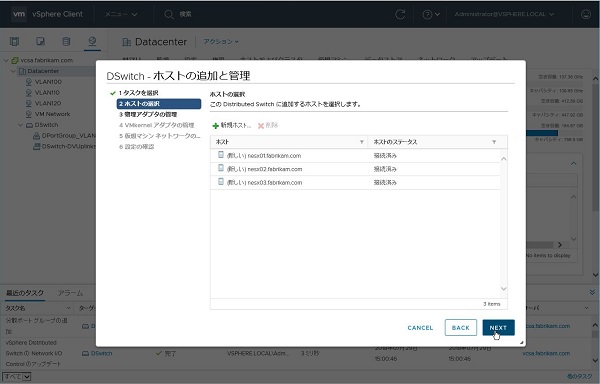Click the right arrow in background panel
600x384 pixels.
point(560,244)
